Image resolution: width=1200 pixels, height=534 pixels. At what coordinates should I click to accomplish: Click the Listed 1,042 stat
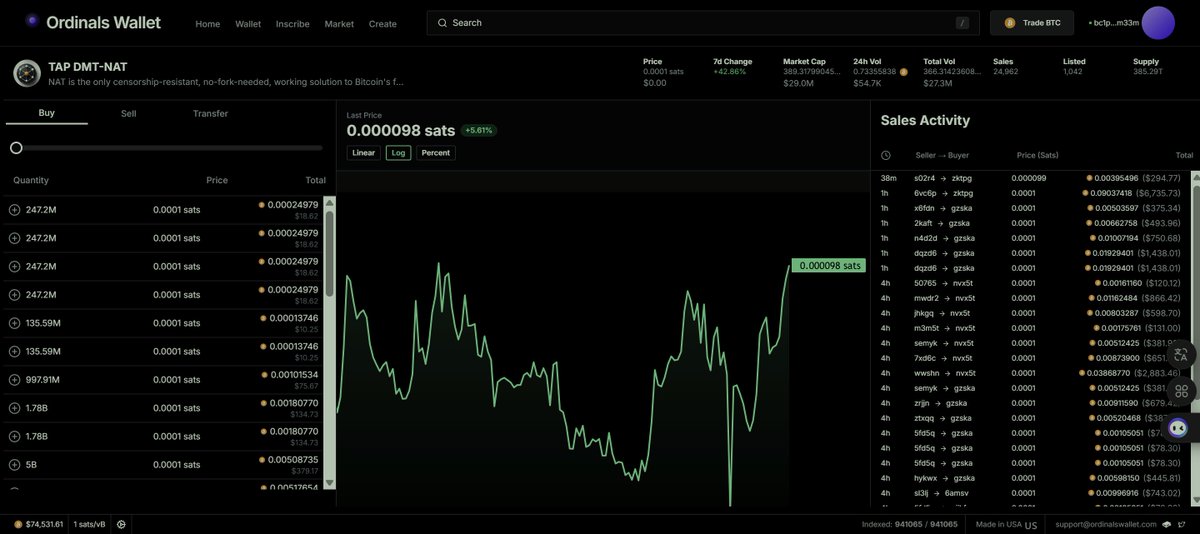1074,67
